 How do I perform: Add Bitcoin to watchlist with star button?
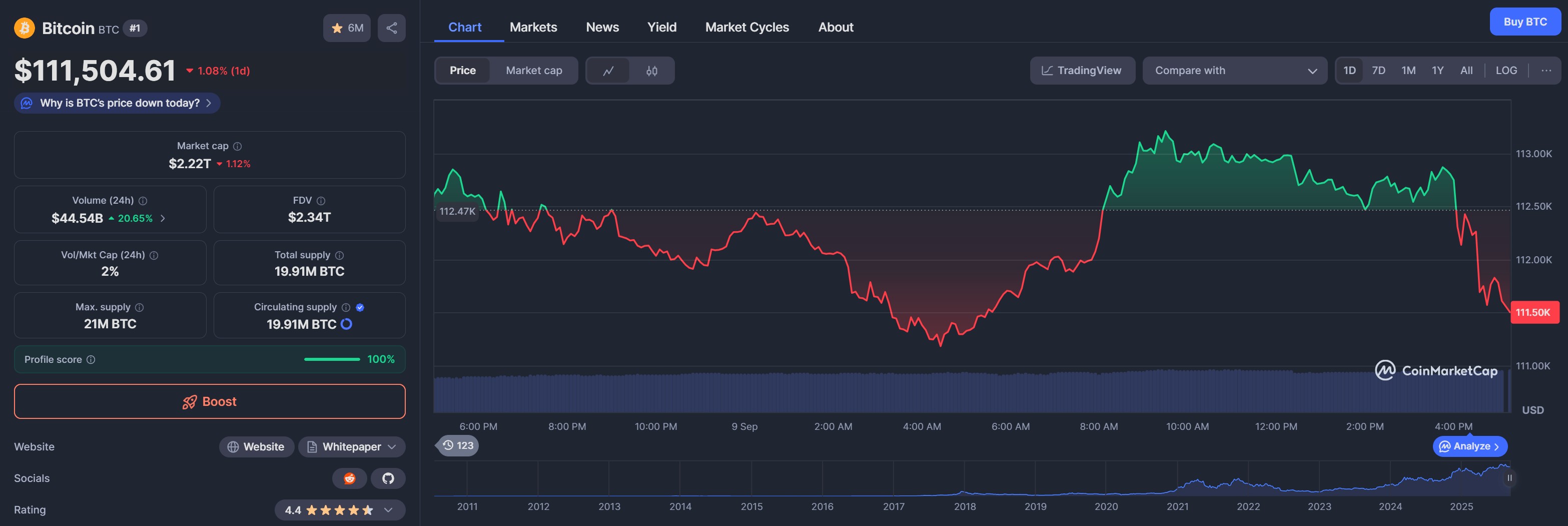click(x=346, y=28)
